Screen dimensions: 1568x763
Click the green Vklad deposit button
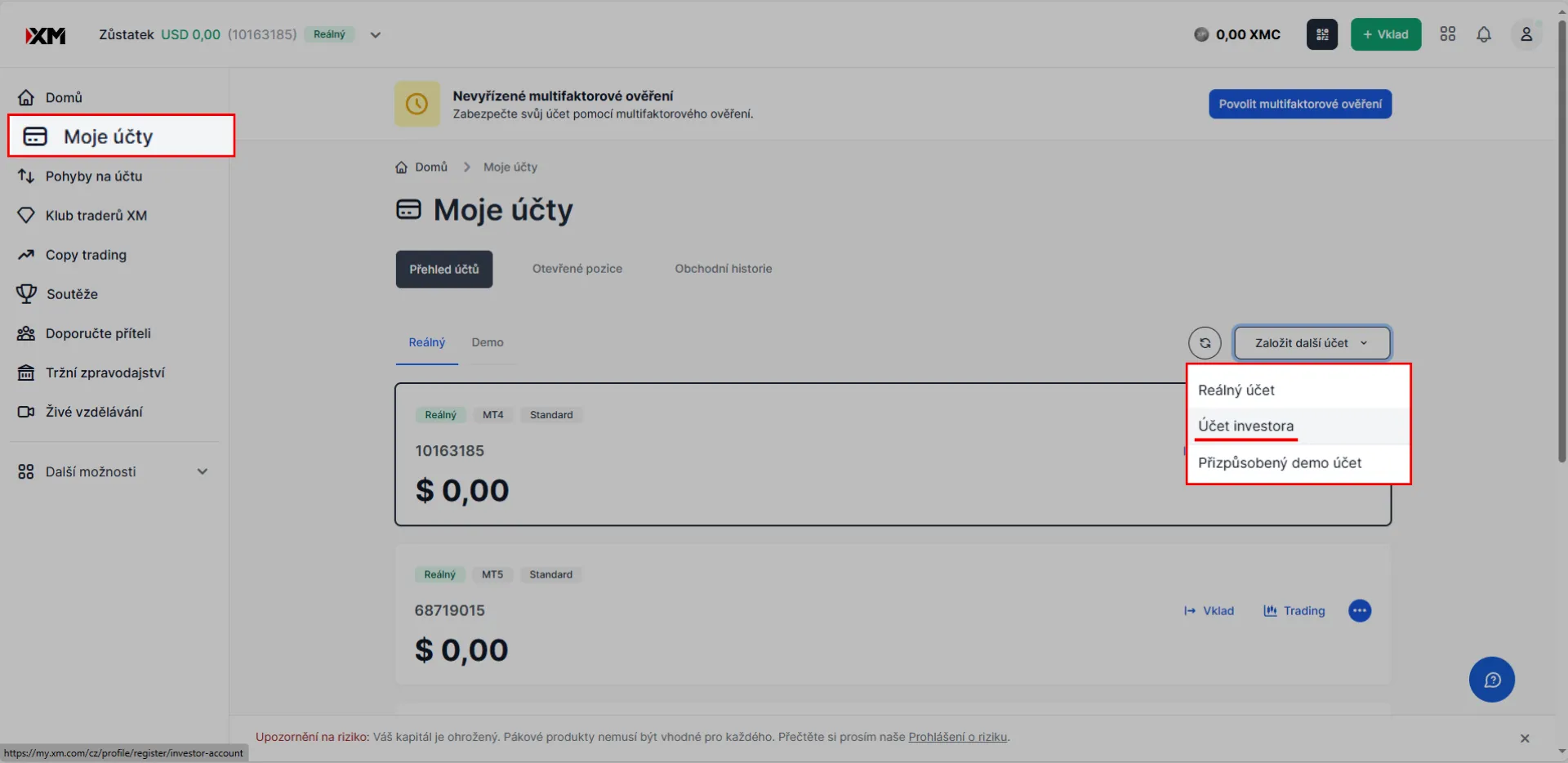click(x=1386, y=34)
